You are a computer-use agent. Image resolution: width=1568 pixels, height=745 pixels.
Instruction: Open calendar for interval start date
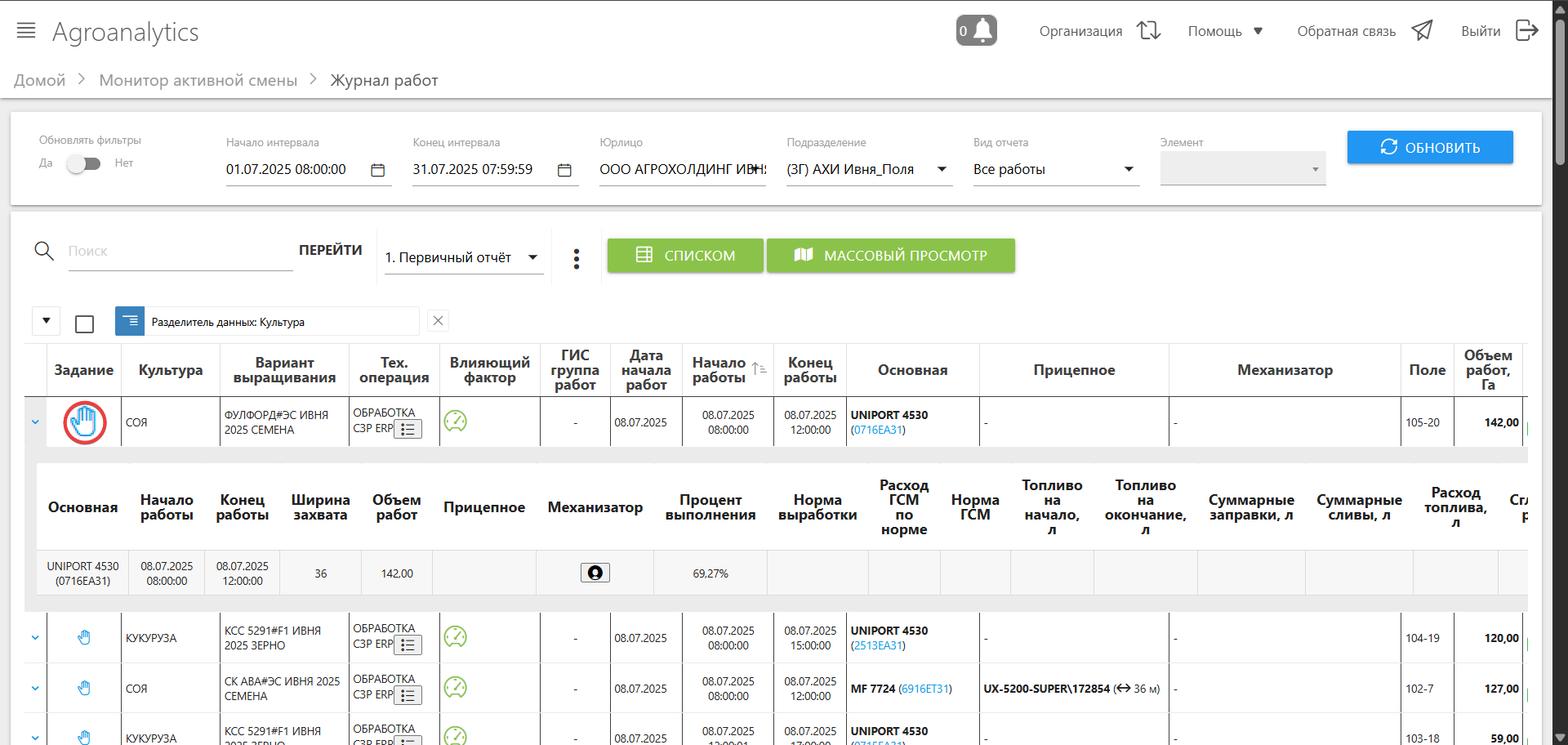tap(377, 170)
